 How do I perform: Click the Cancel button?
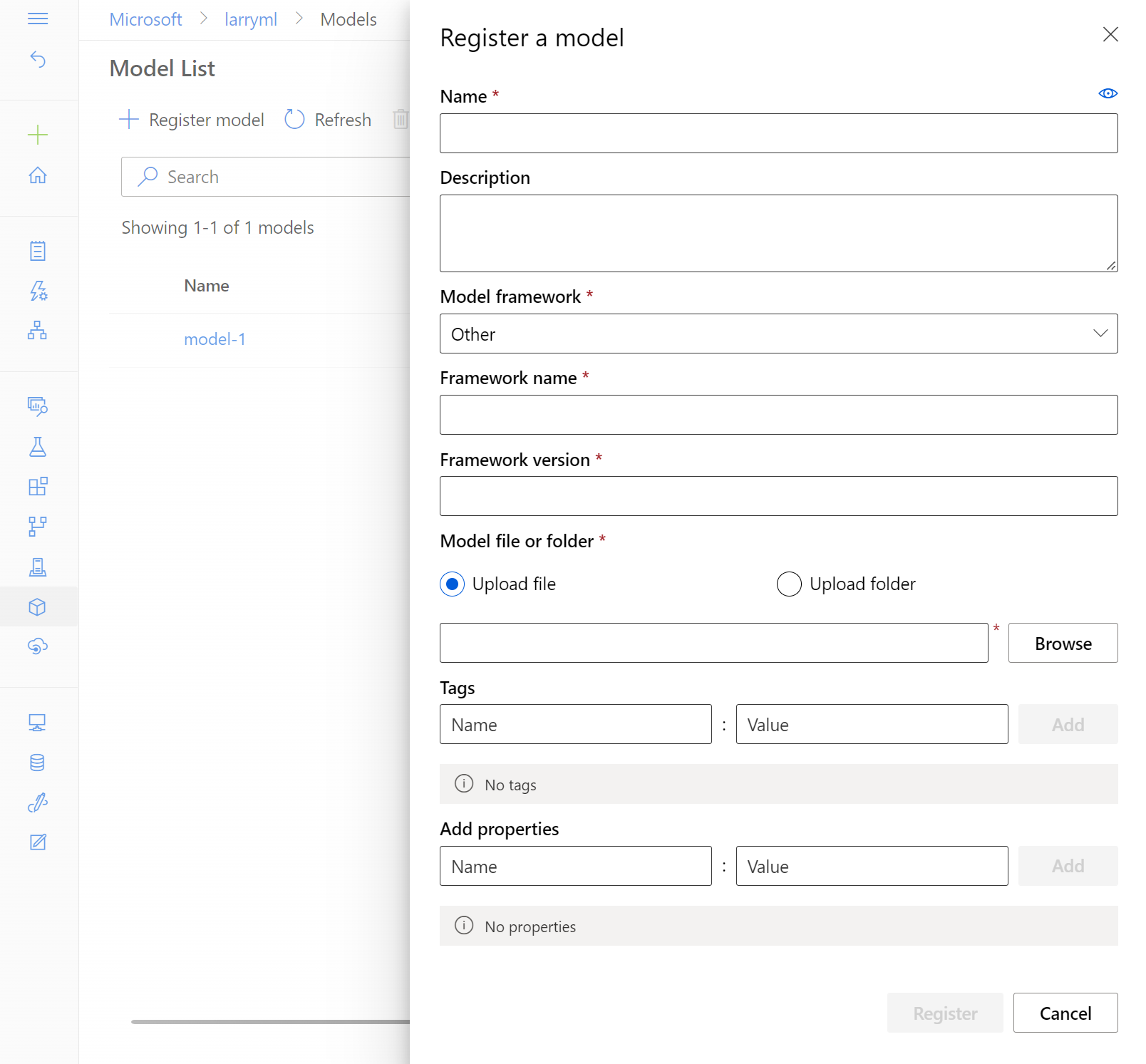1065,1013
